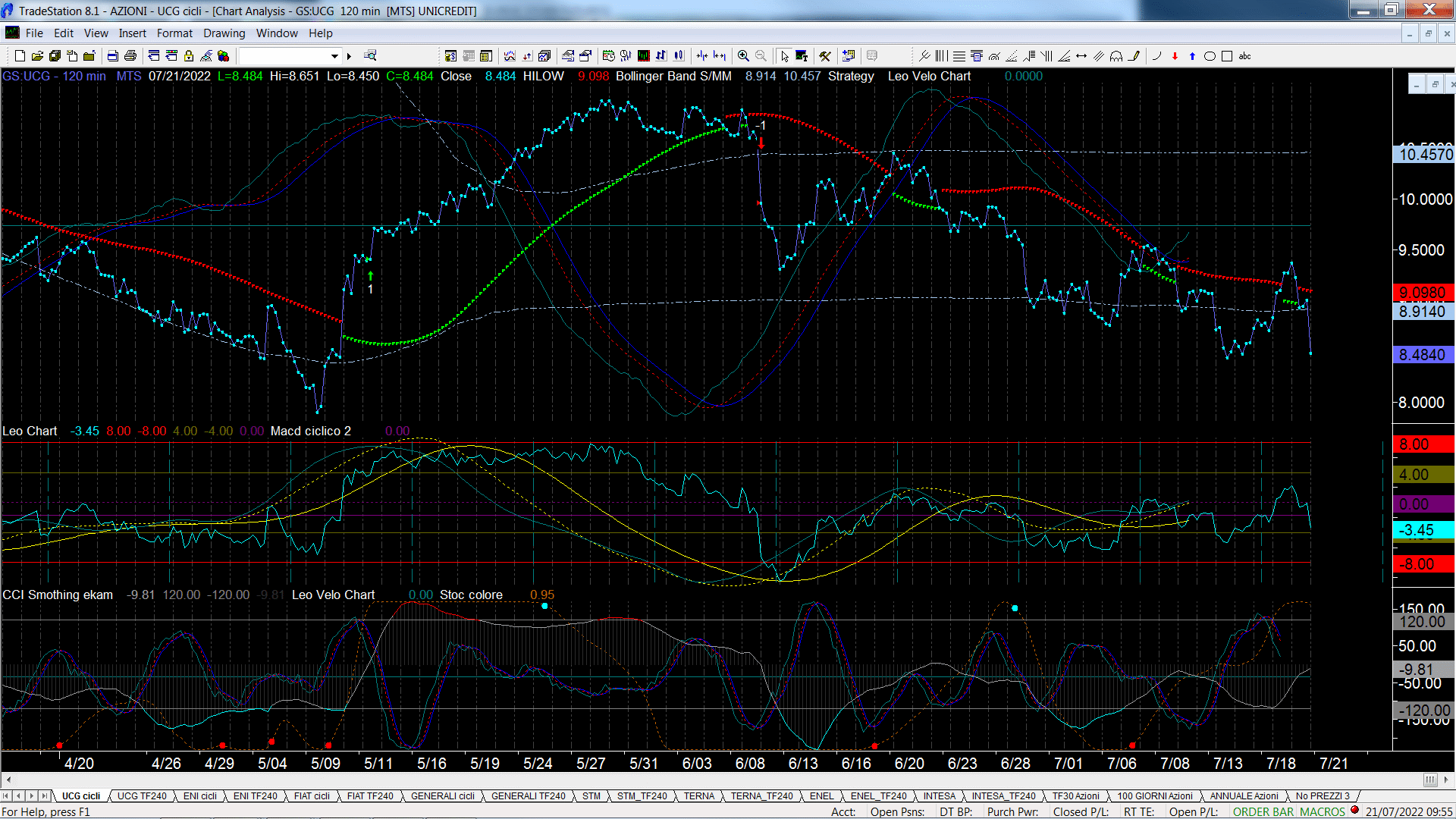This screenshot has height=819, width=1456.
Task: Switch to the ENEL tab
Action: 822,796
